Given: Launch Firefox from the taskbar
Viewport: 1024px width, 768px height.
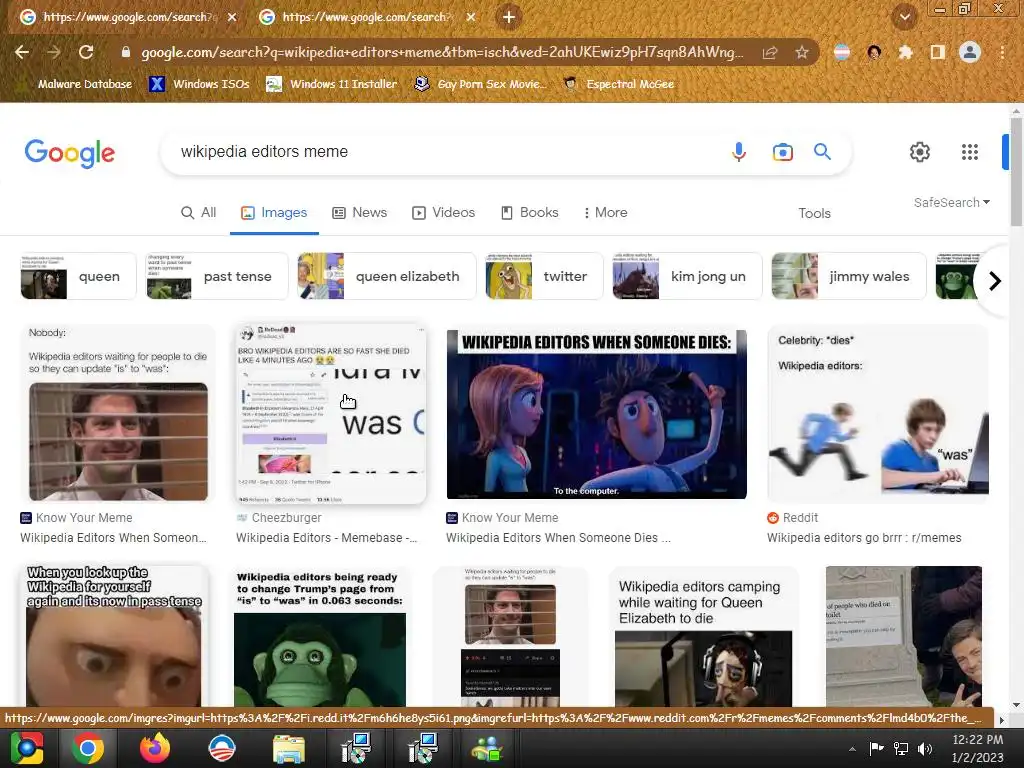Looking at the screenshot, I should point(155,748).
